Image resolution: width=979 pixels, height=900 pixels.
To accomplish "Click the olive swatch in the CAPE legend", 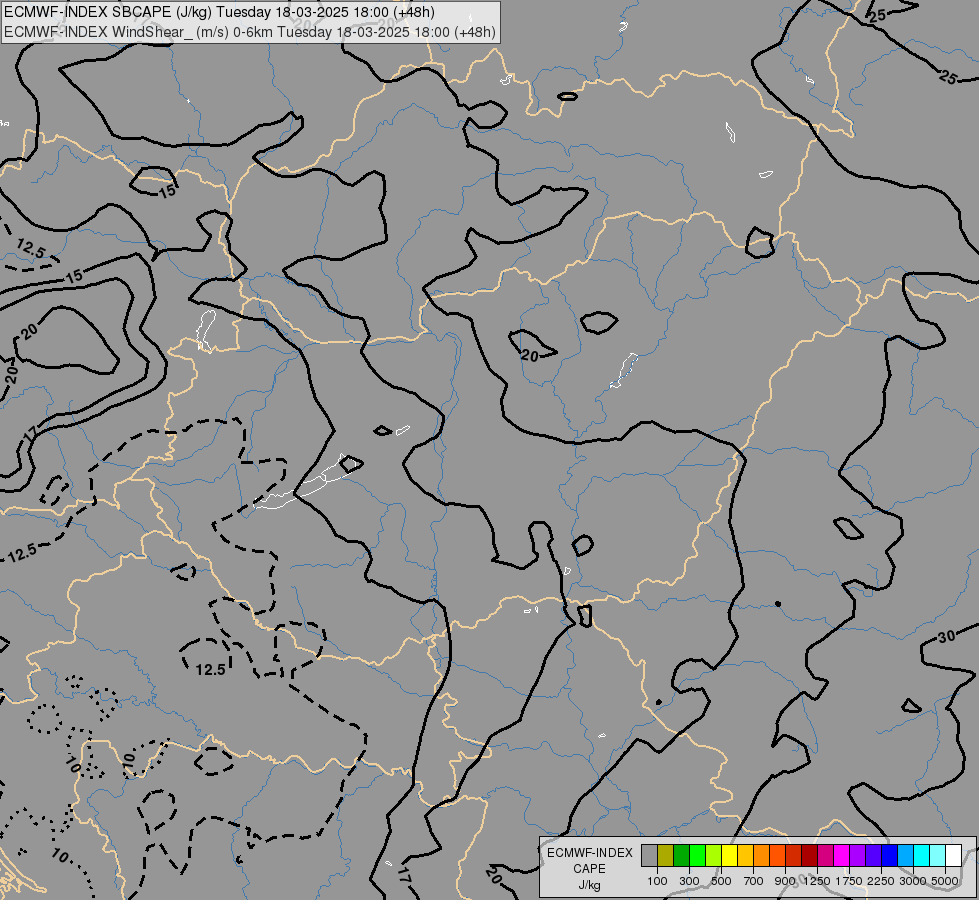I will click(x=666, y=855).
